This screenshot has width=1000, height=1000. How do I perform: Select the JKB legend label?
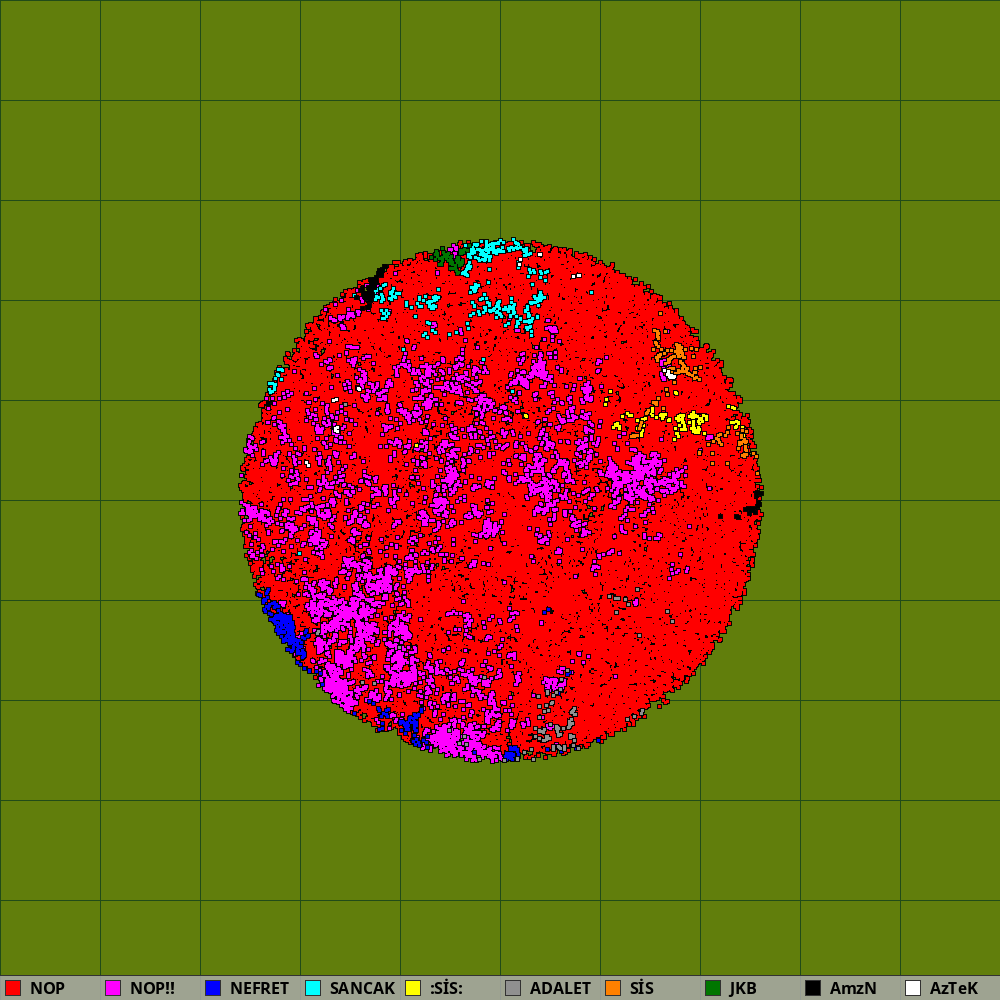(x=743, y=988)
